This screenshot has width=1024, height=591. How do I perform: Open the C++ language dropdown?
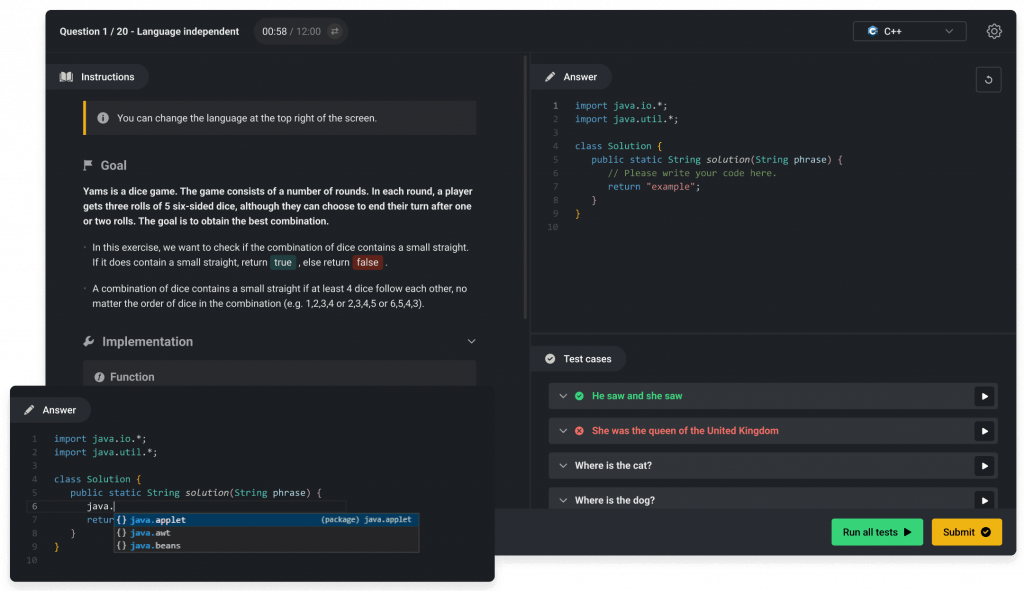pyautogui.click(x=909, y=31)
